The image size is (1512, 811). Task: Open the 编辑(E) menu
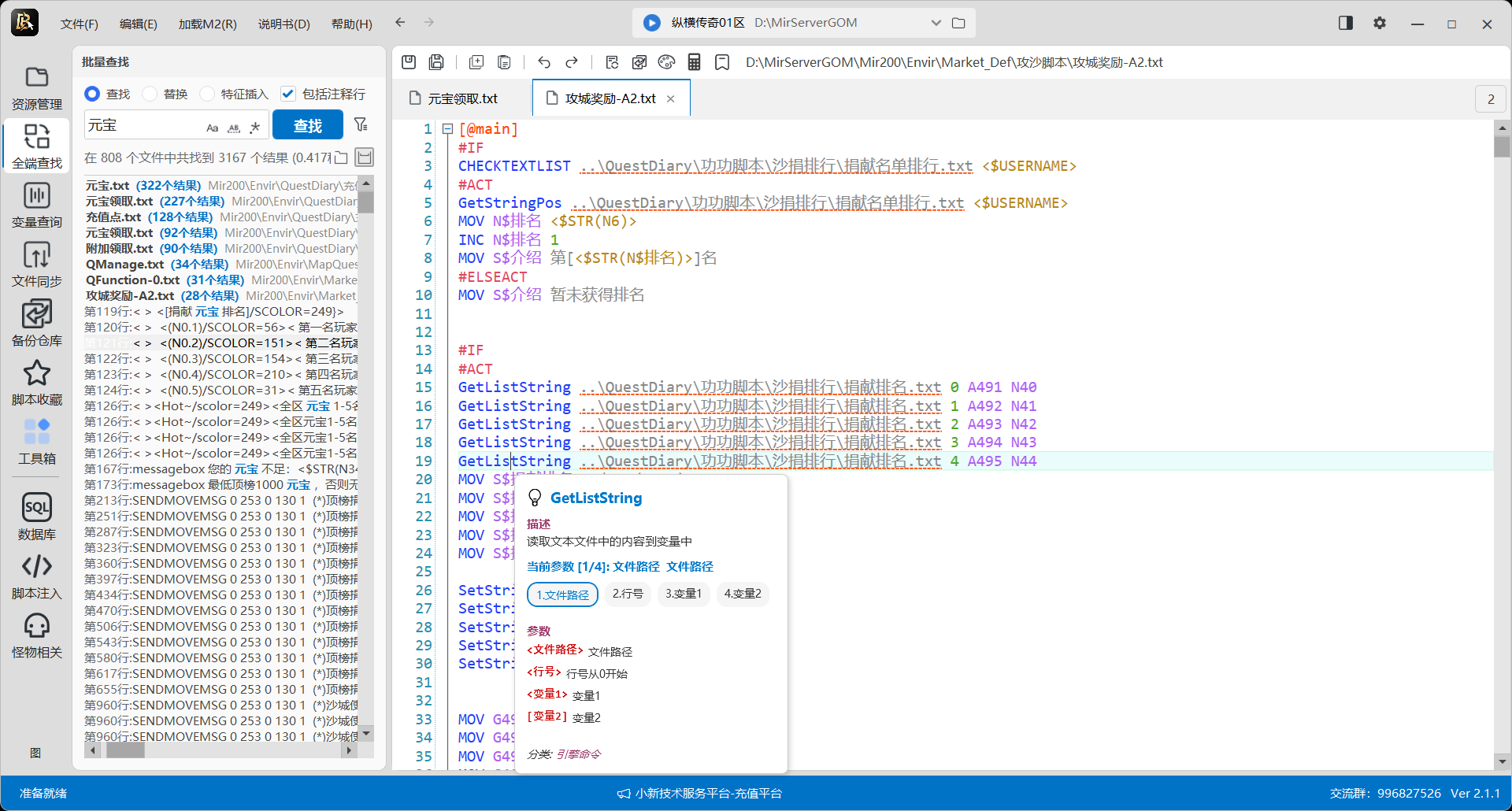[x=138, y=24]
